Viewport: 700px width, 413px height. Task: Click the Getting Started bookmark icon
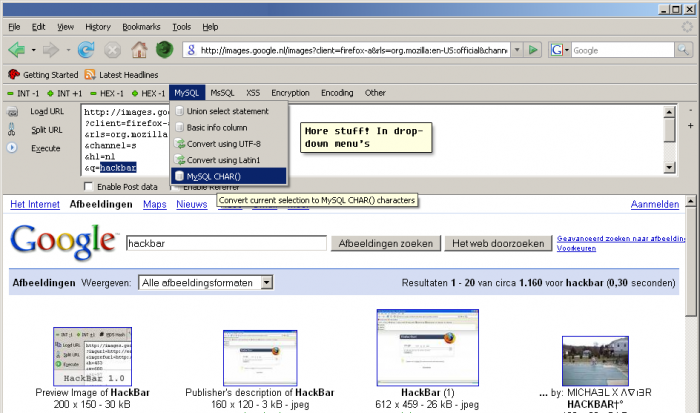tap(14, 75)
